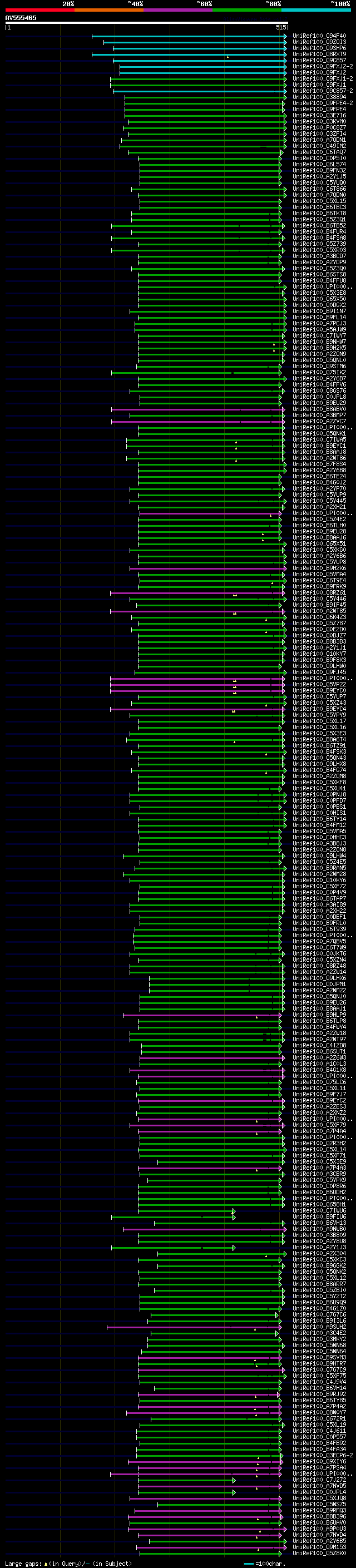Image resolution: width=356 pixels, height=1568 pixels.
Task: Click hit label UniRef100_C4J9Y4
Action: pos(319,1382)
